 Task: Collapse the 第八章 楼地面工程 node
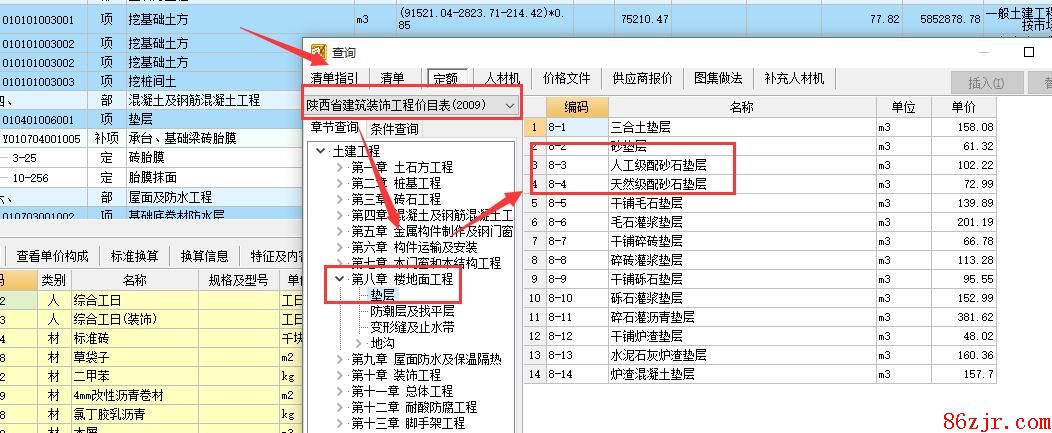click(x=339, y=279)
